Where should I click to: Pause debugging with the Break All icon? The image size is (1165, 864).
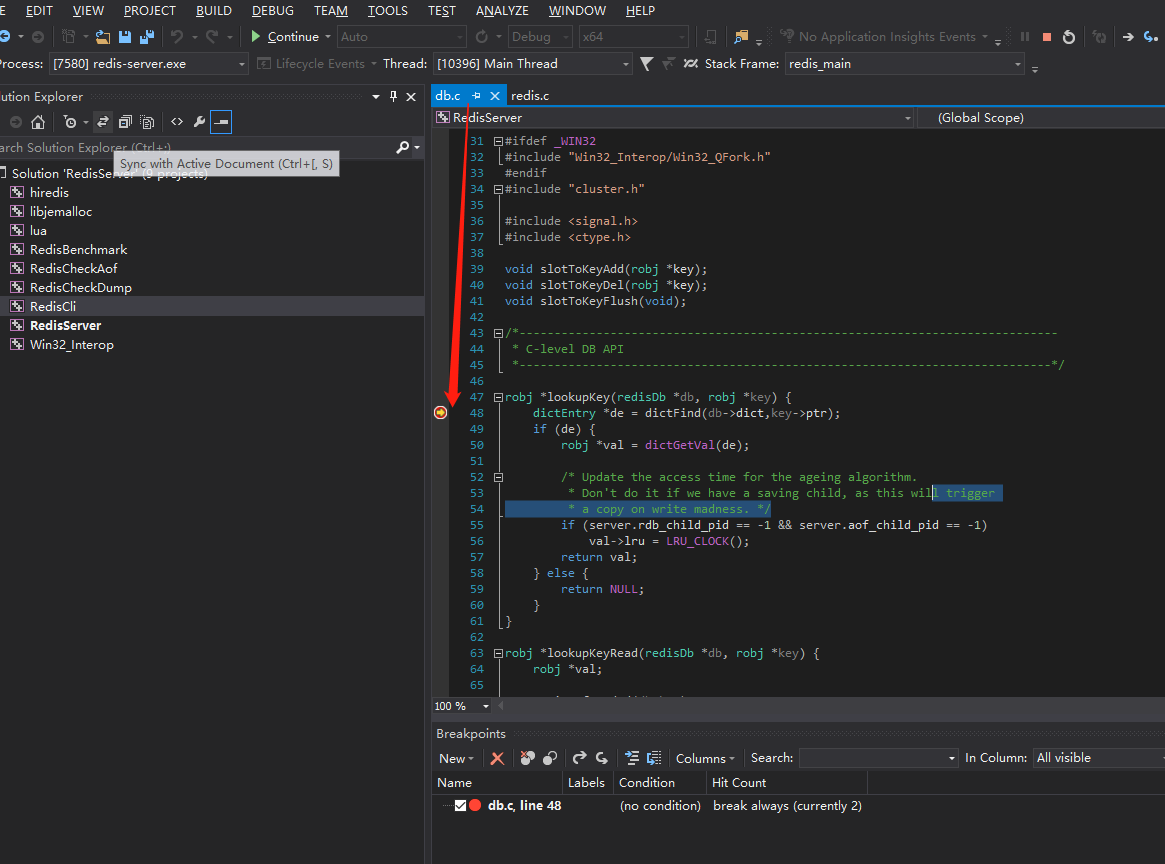(x=1024, y=36)
